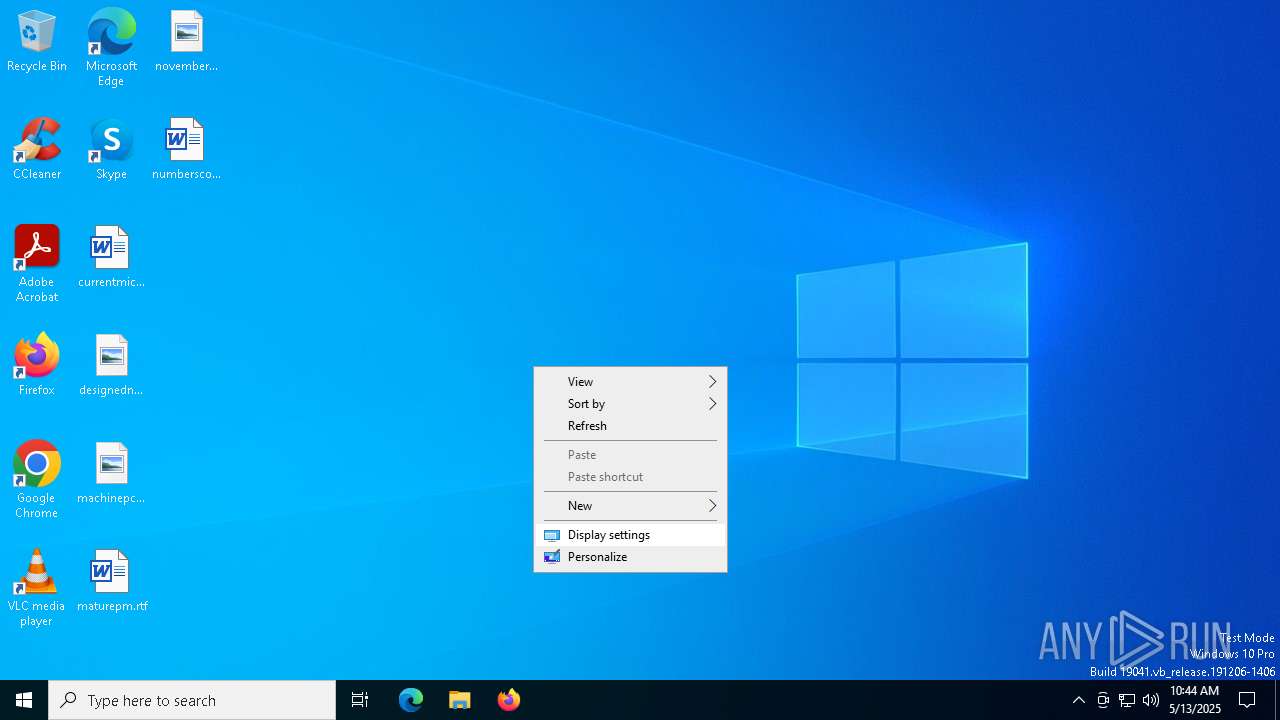Open Display settings from the context menu

click(630, 535)
